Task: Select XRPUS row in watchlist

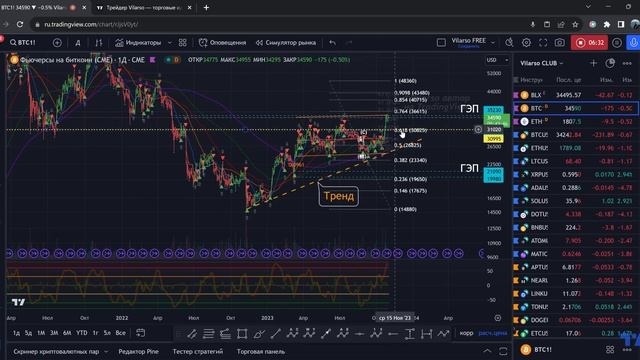Action: (576, 174)
